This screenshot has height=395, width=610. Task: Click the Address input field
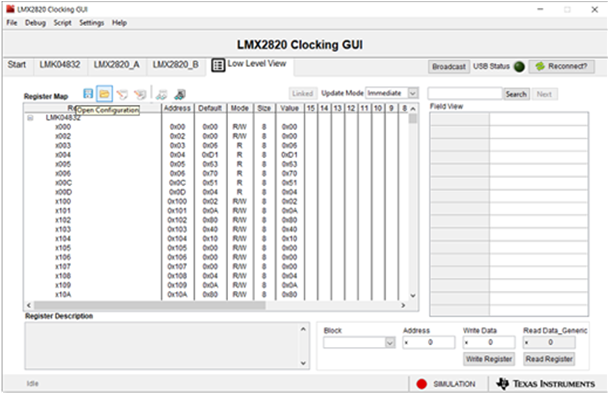429,342
